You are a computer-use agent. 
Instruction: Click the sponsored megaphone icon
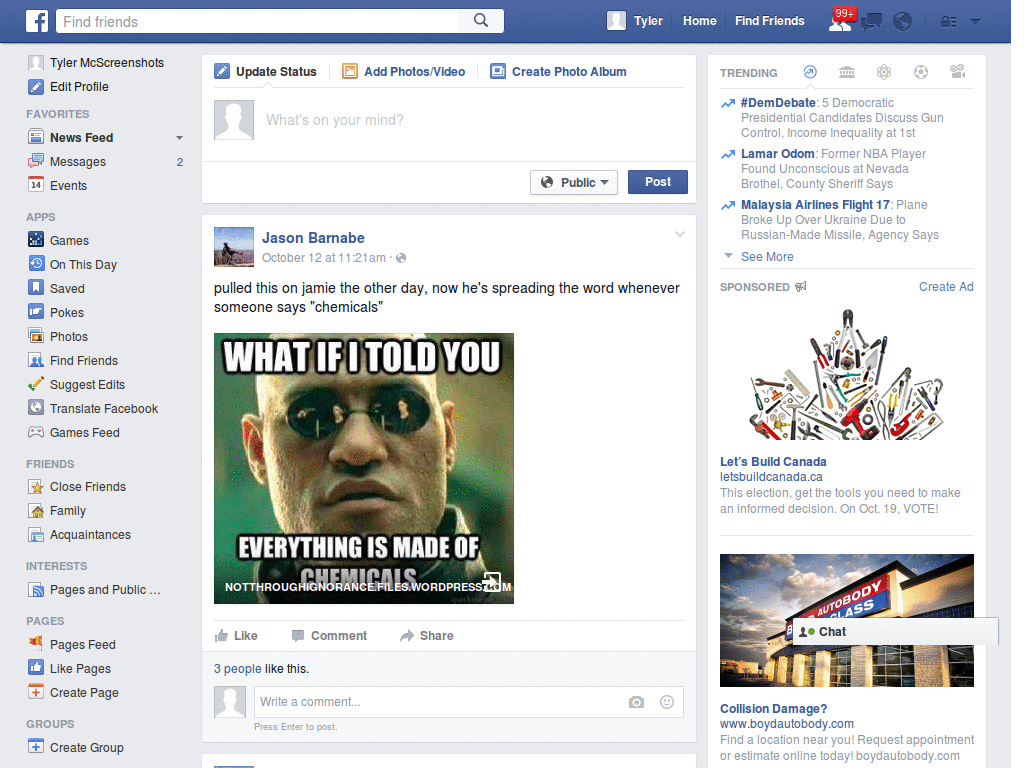click(801, 287)
